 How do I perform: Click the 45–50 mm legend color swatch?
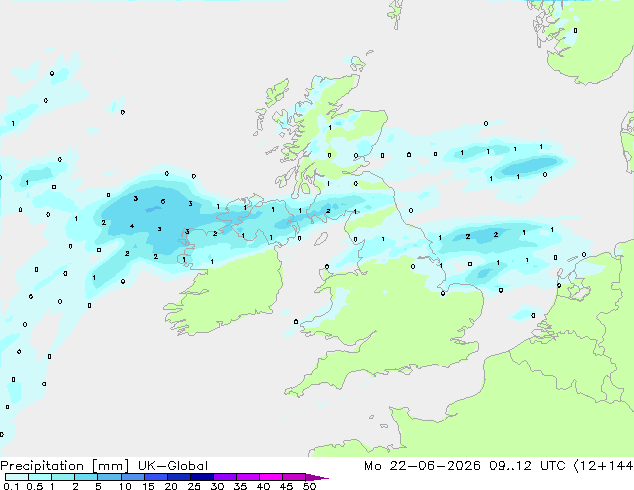[294, 477]
